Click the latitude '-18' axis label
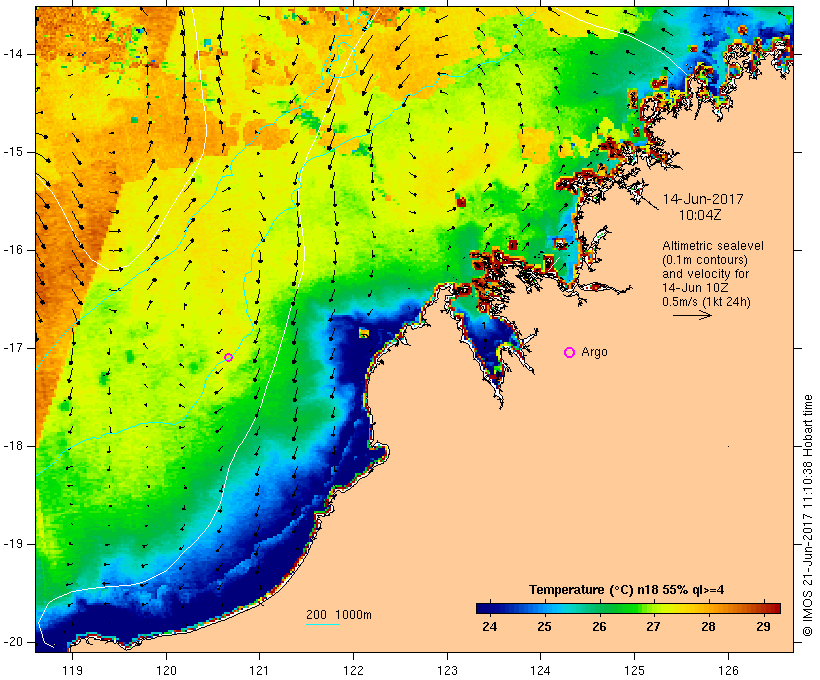Viewport: 820px width, 680px height. [13, 446]
